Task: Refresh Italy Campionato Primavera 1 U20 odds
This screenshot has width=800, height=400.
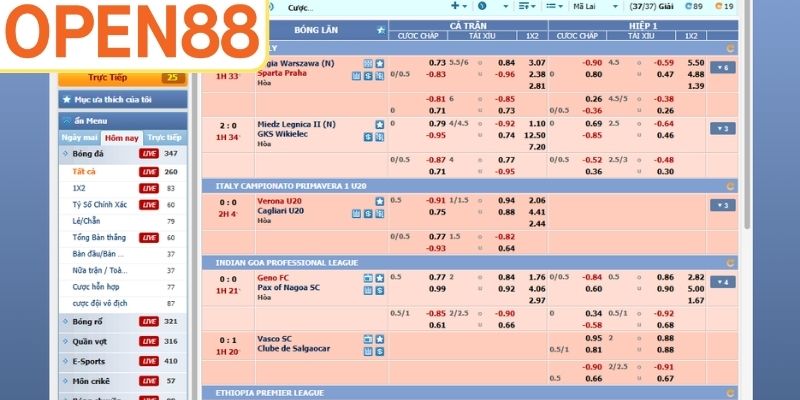Action: point(730,186)
